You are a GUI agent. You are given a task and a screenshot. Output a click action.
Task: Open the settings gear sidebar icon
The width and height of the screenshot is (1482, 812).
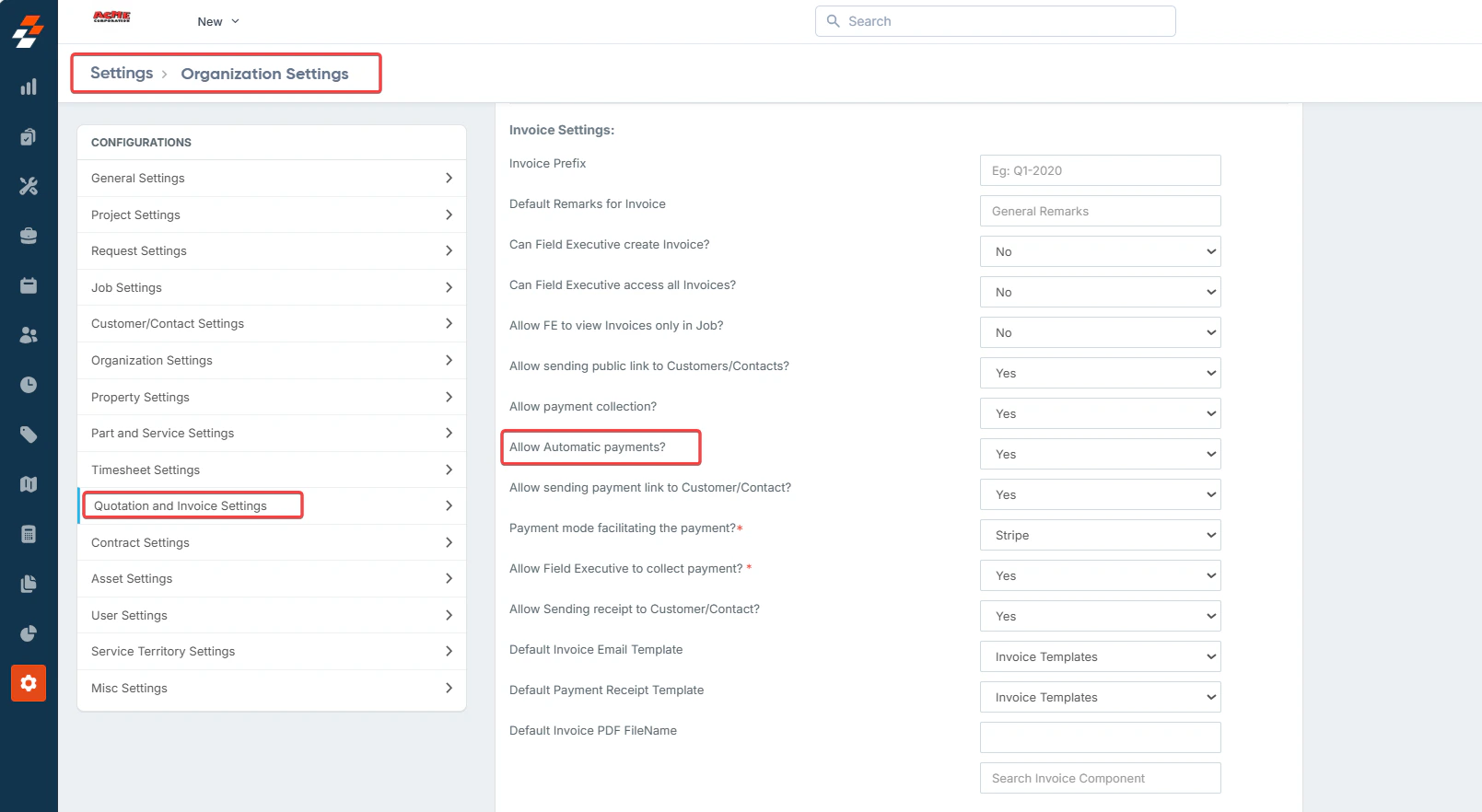(29, 683)
